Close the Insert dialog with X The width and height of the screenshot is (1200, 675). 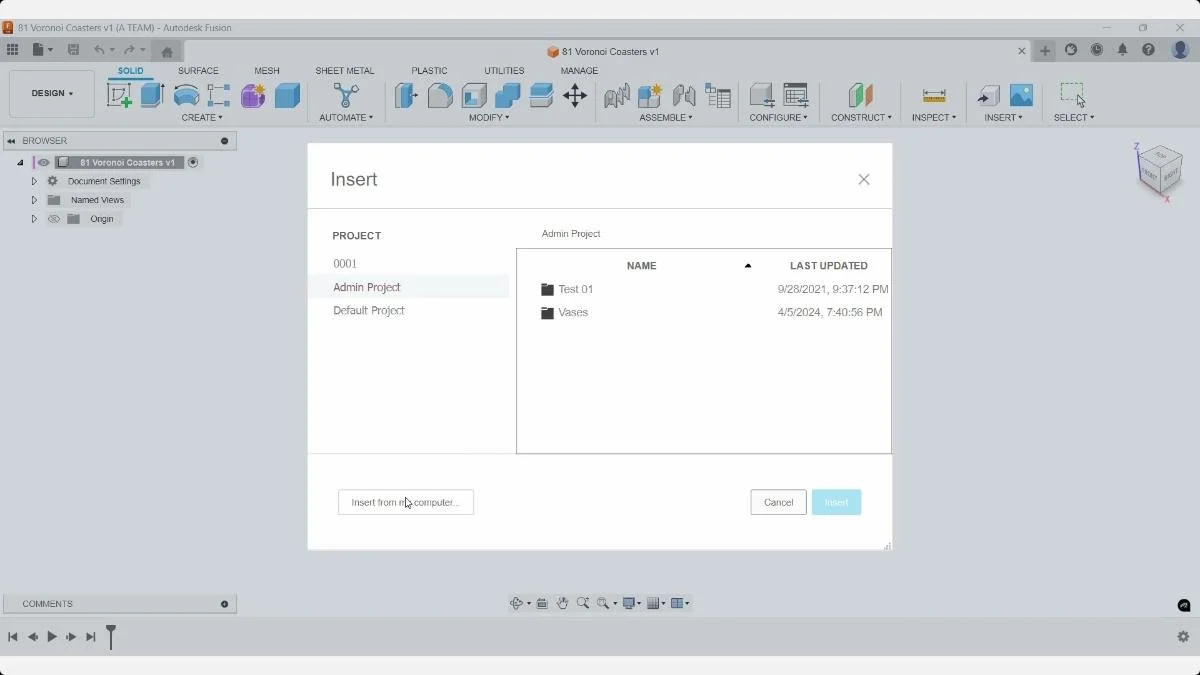[x=864, y=180]
